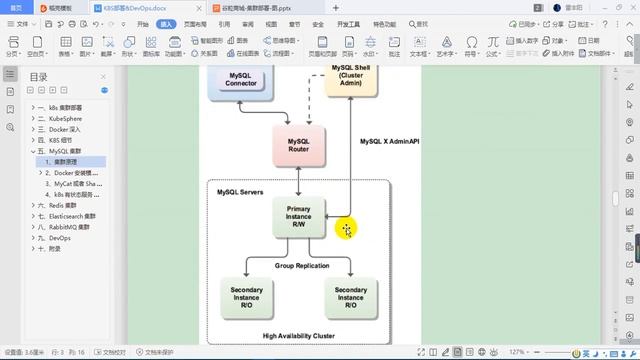Click the undo arrow
Viewport: 640px width, 360px height.
pyautogui.click(x=96, y=24)
